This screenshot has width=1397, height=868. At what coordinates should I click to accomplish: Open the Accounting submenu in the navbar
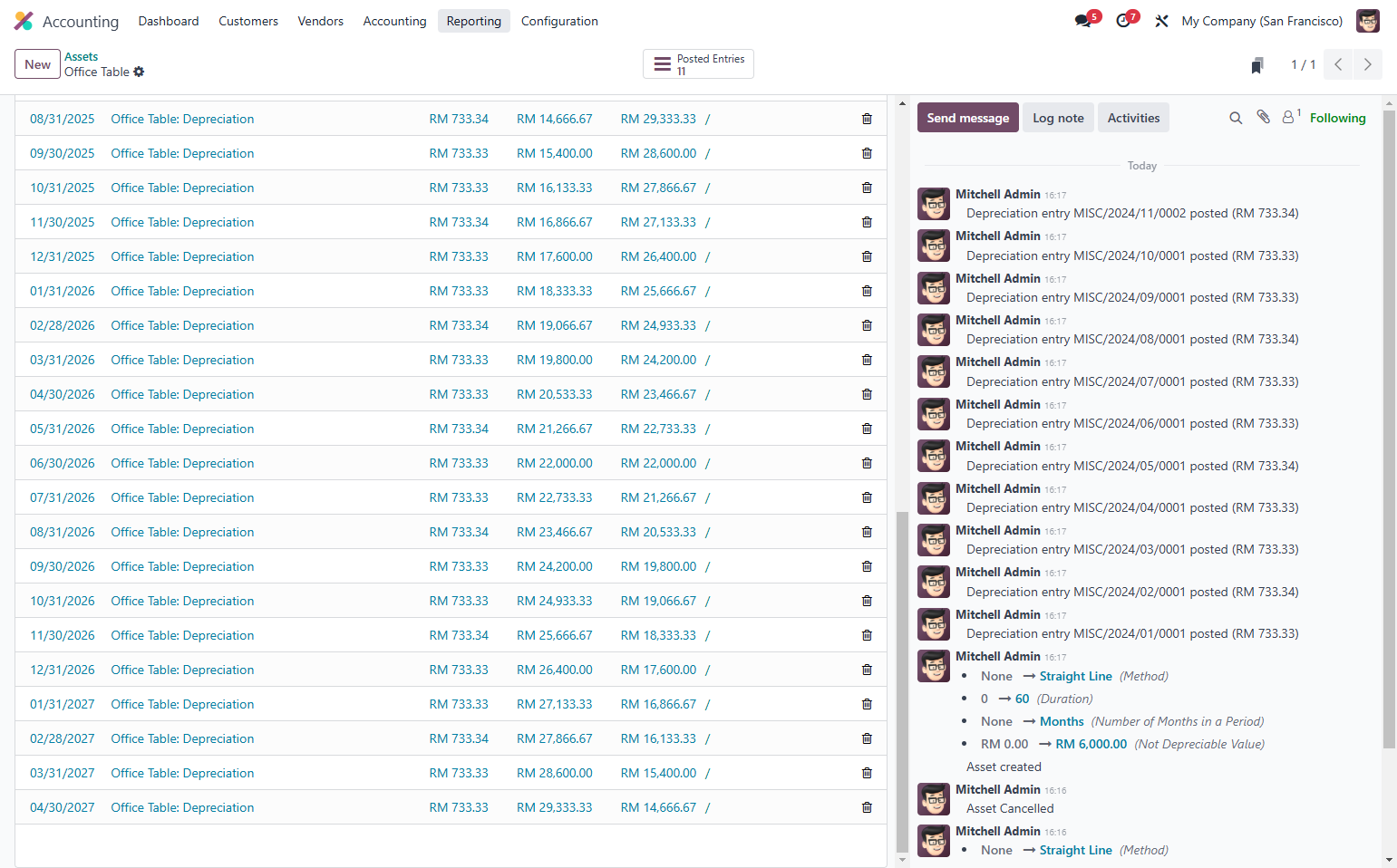tap(394, 21)
